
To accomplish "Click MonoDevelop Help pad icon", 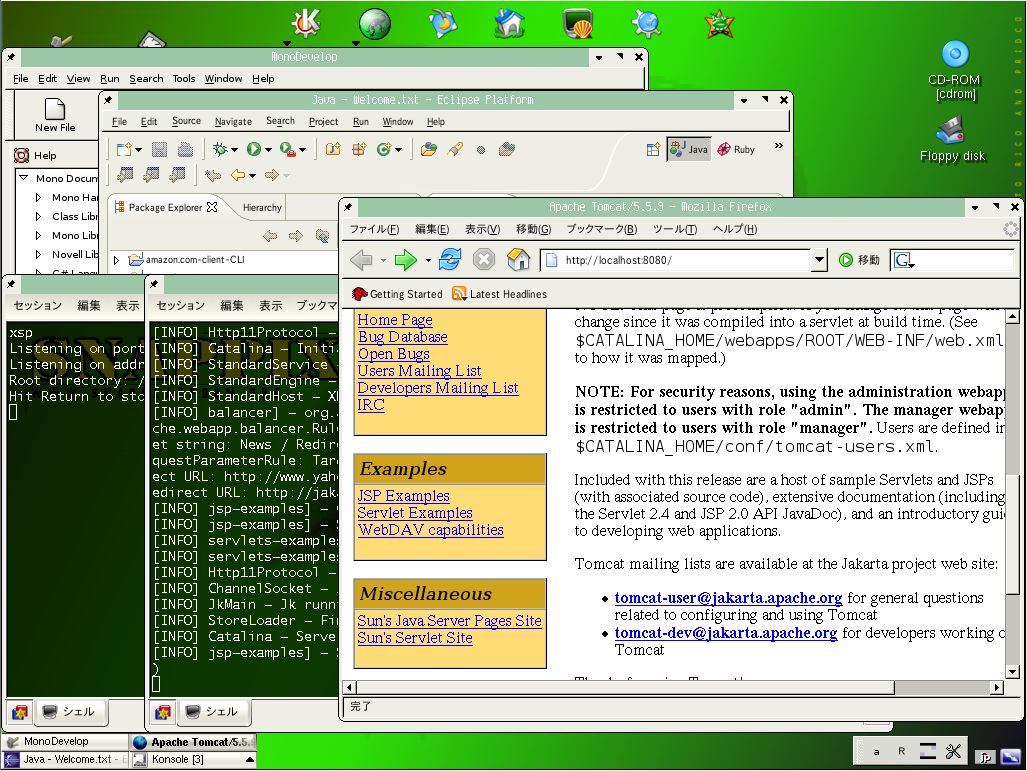I will 22,155.
